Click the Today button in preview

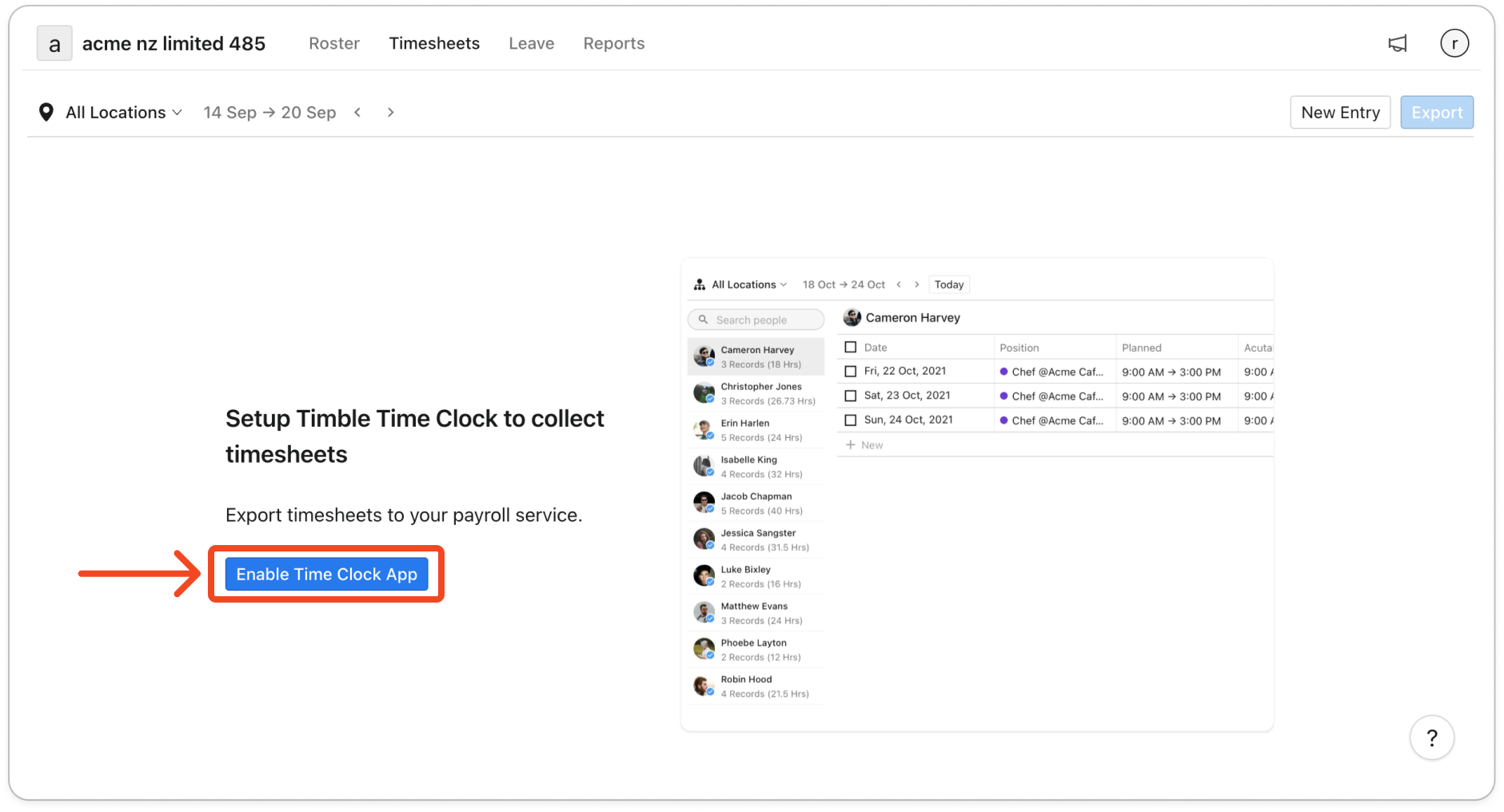[x=949, y=285]
